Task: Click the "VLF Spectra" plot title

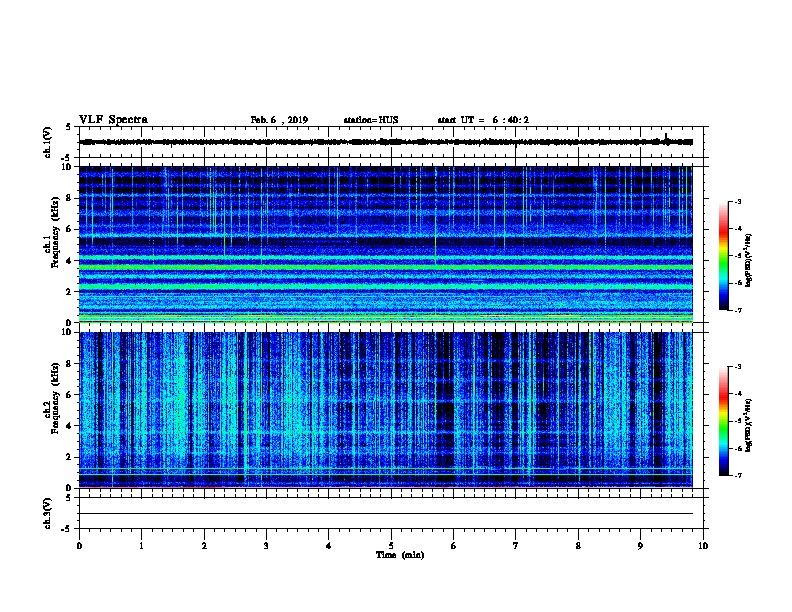Action: pos(113,120)
